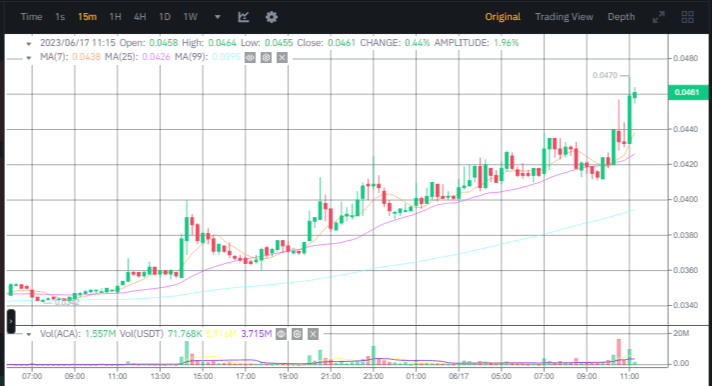
Task: Collapse the Vol(ACA) legend row
Action: [29, 334]
